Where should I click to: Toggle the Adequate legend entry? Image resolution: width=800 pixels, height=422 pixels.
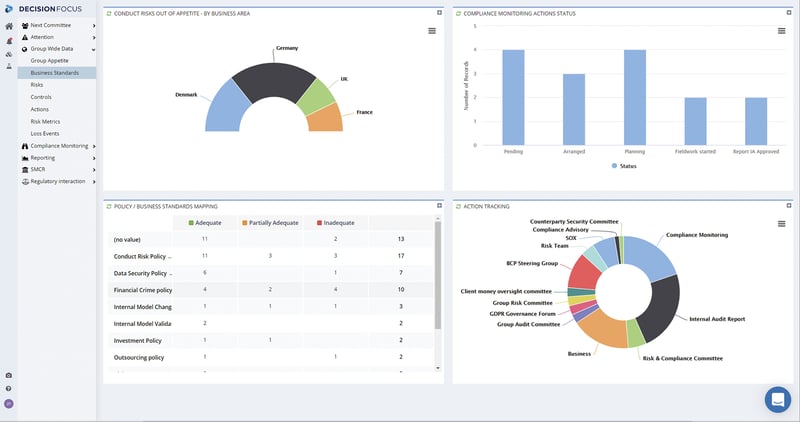tap(205, 223)
